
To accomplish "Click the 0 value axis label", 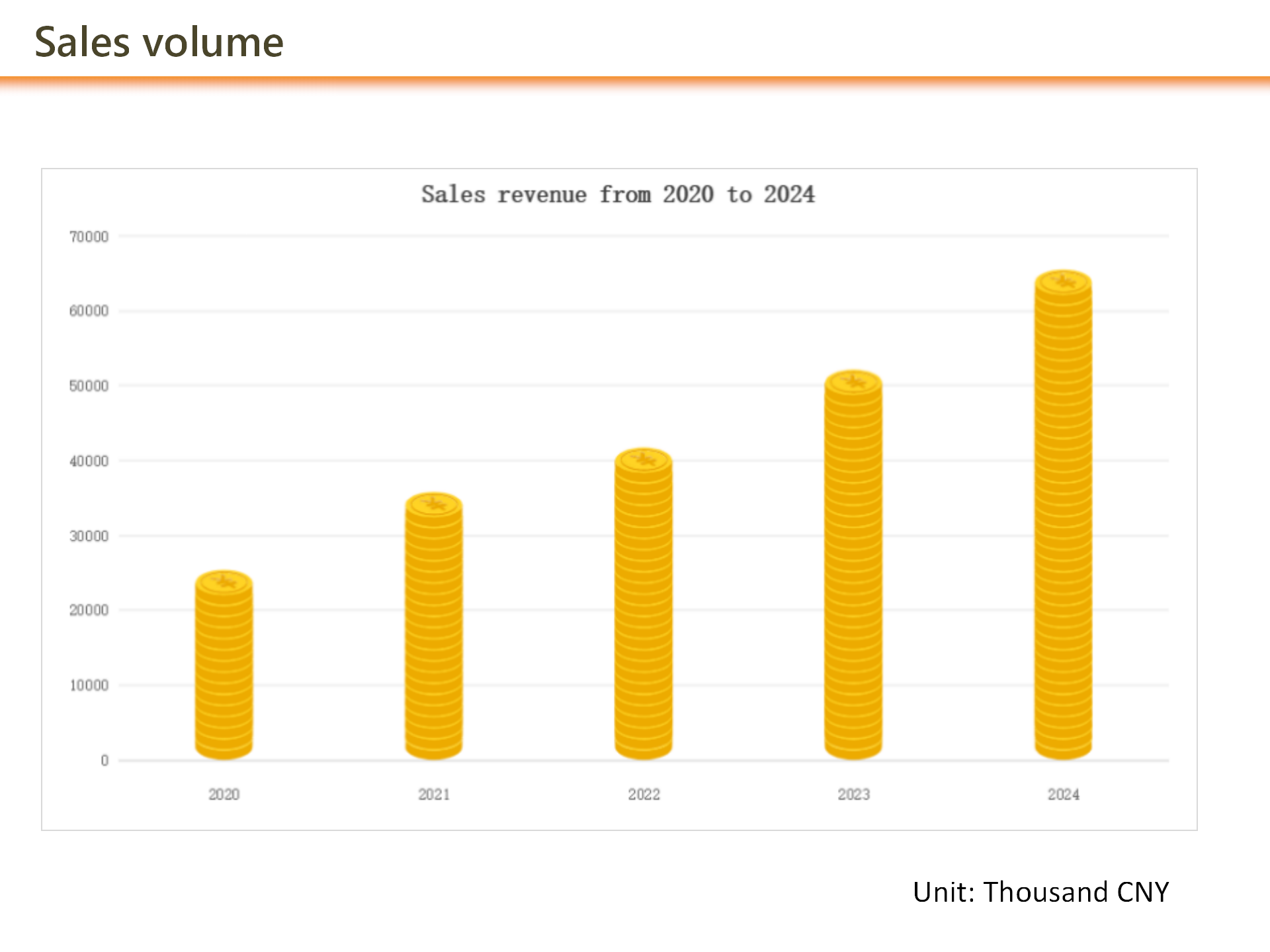I will 105,760.
